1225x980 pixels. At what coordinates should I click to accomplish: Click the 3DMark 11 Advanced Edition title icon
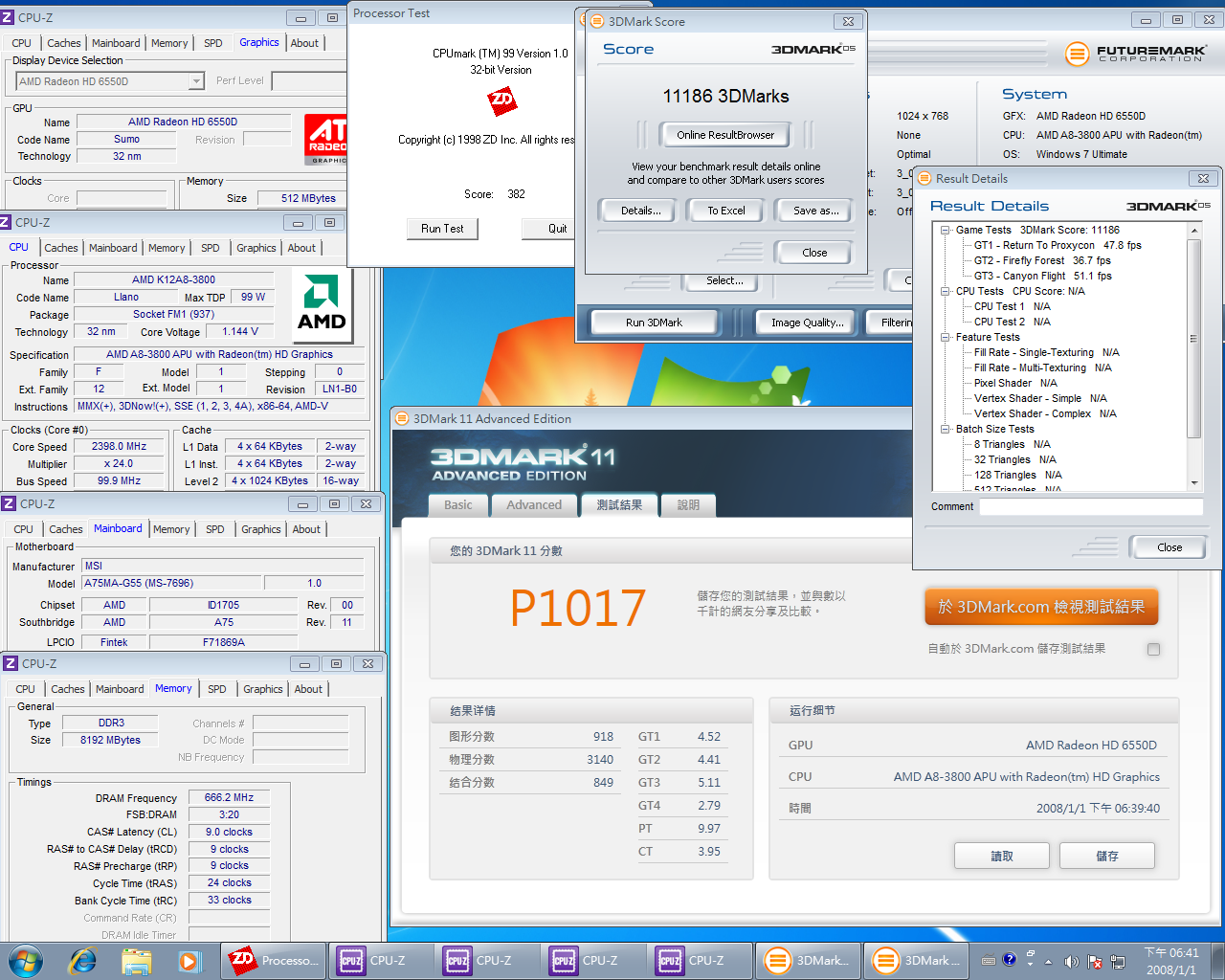pyautogui.click(x=402, y=418)
